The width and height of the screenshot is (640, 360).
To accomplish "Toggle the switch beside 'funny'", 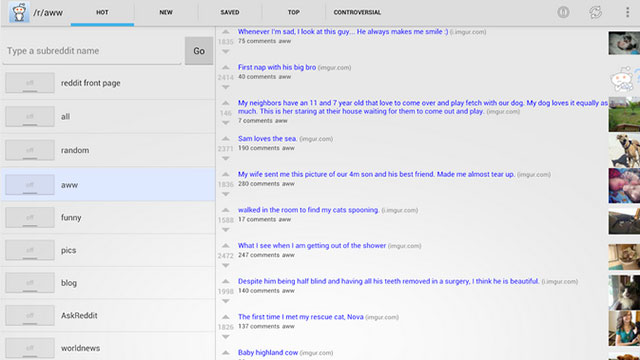I will 30,218.
